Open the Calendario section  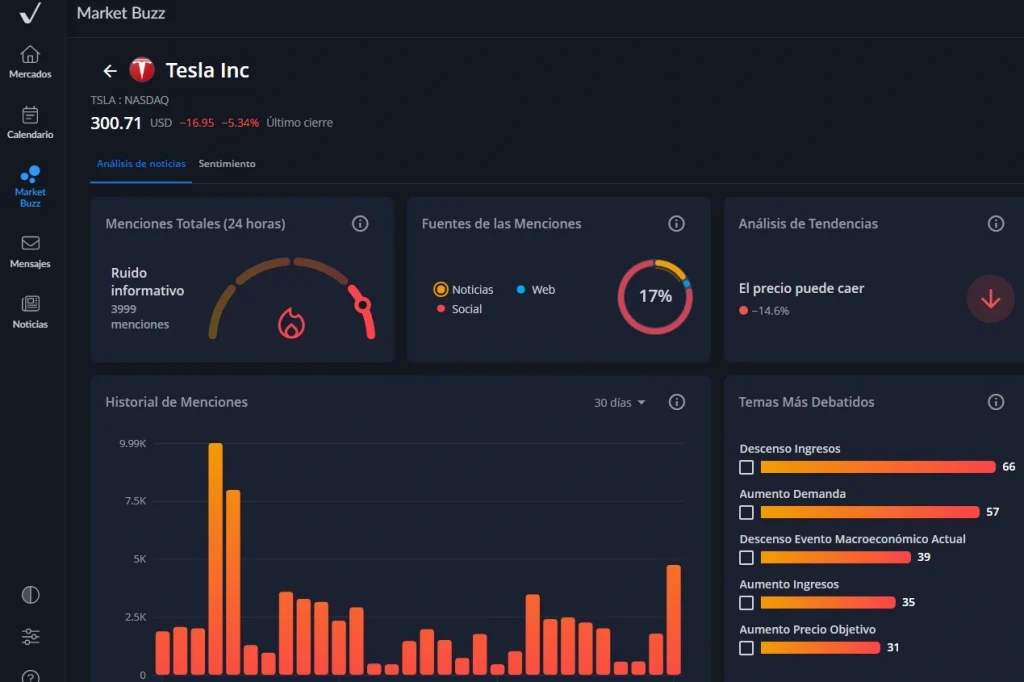(x=30, y=122)
